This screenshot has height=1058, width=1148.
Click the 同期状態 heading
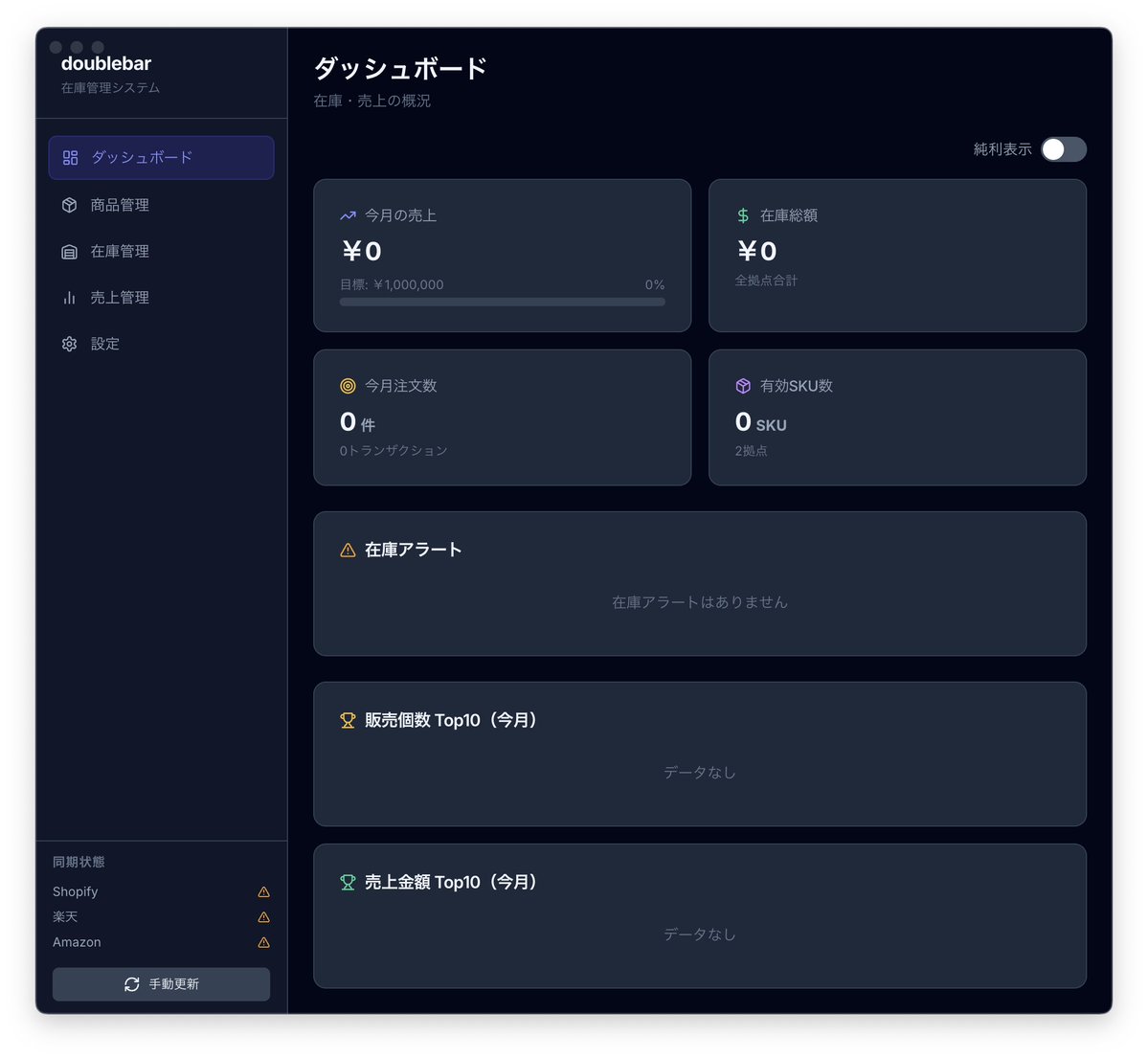point(79,862)
